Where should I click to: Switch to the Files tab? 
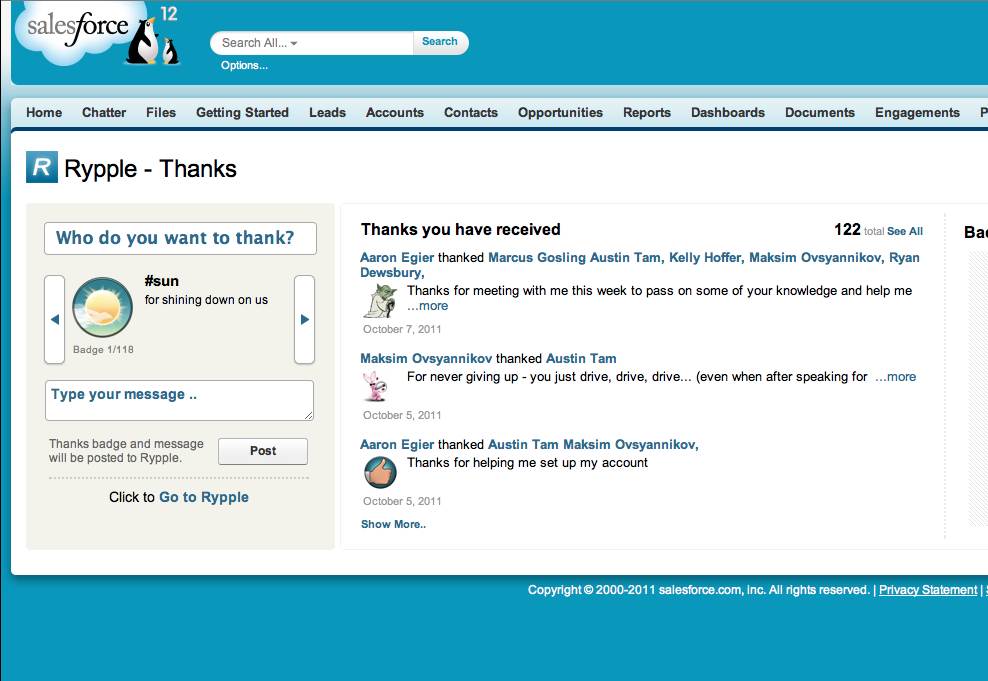tap(161, 112)
